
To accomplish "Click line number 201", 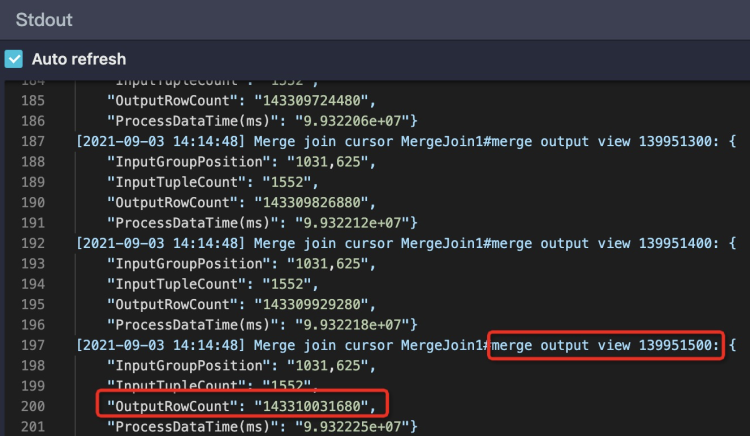I will point(33,426).
